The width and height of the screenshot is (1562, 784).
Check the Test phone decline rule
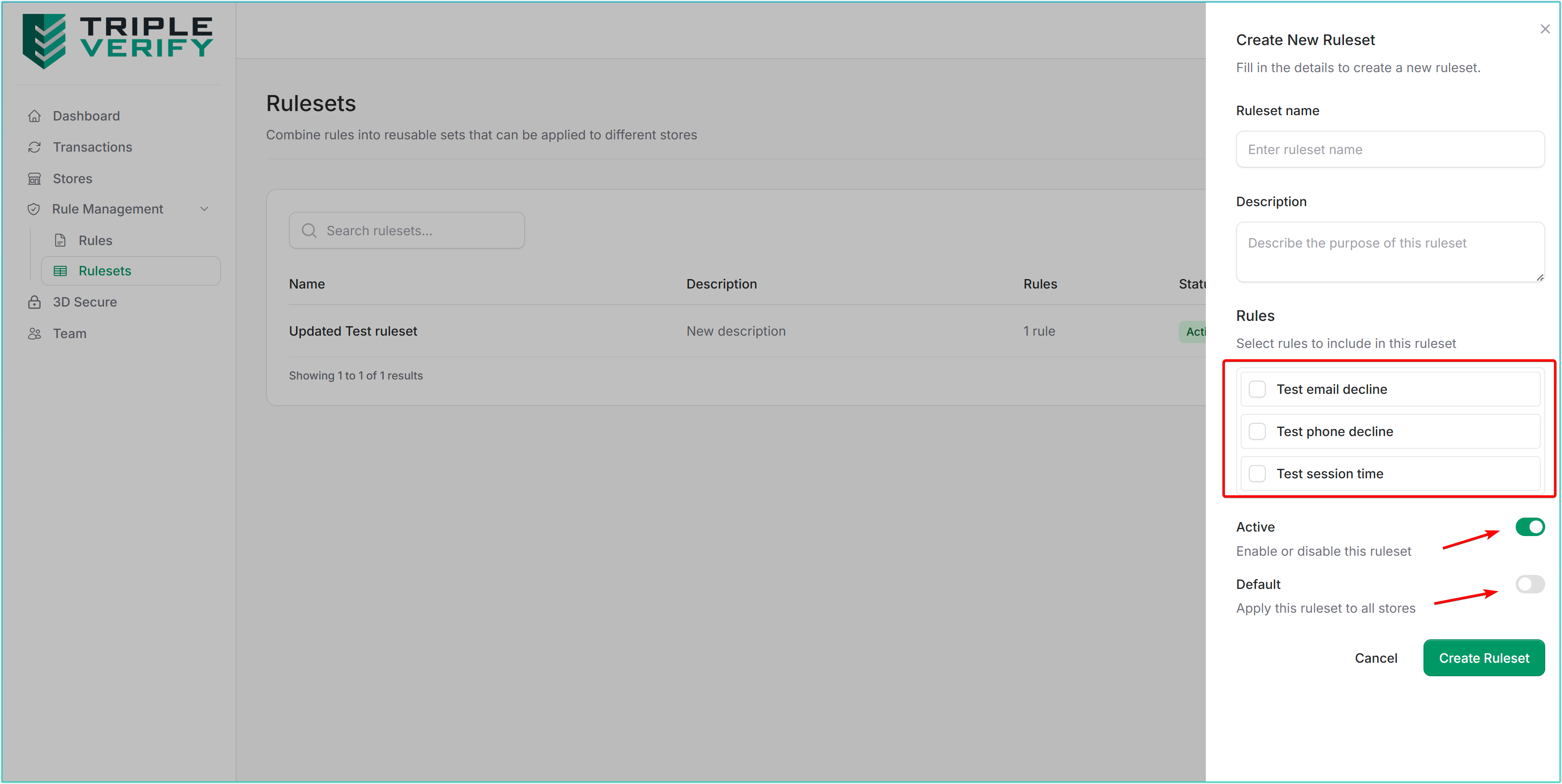click(1257, 432)
